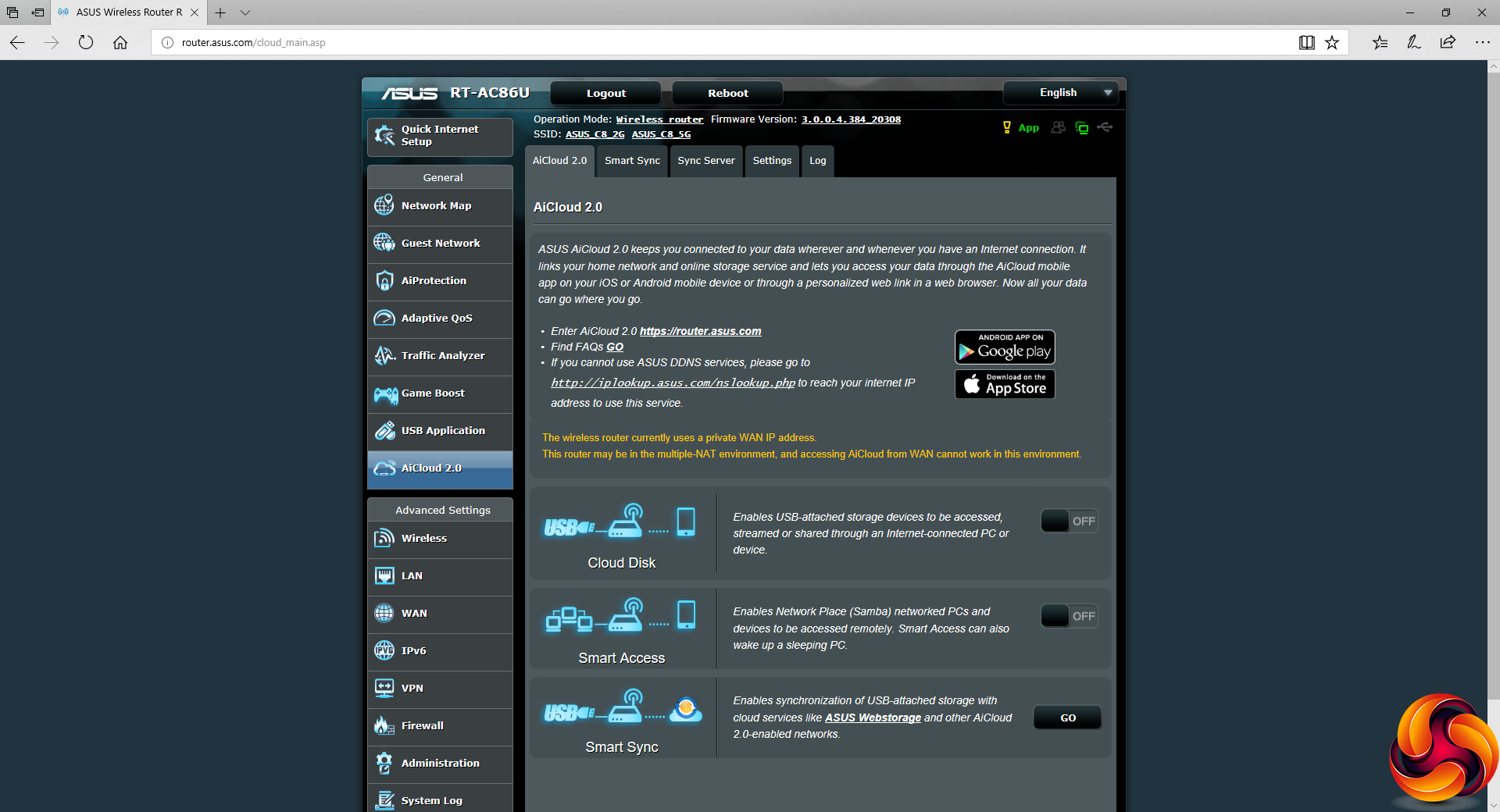Open the iplookup.asus.com nslookup link
The width and height of the screenshot is (1500, 812).
click(x=673, y=383)
